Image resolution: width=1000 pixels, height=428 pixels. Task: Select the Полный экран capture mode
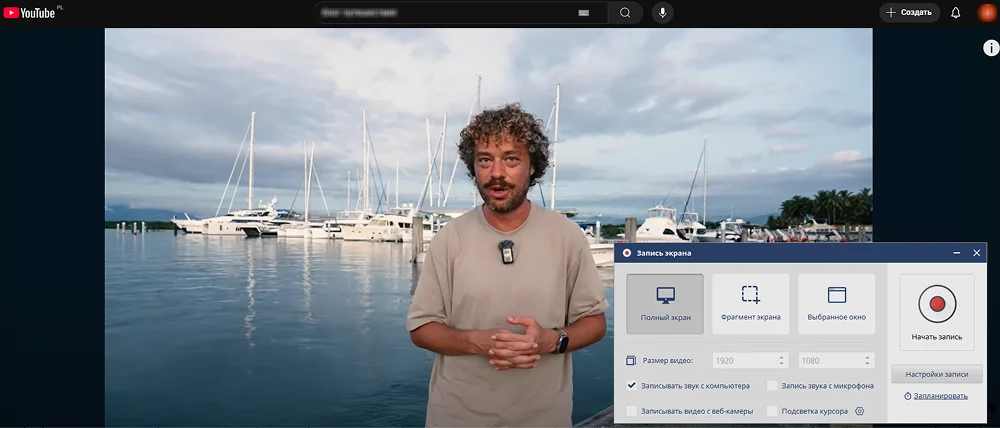665,303
